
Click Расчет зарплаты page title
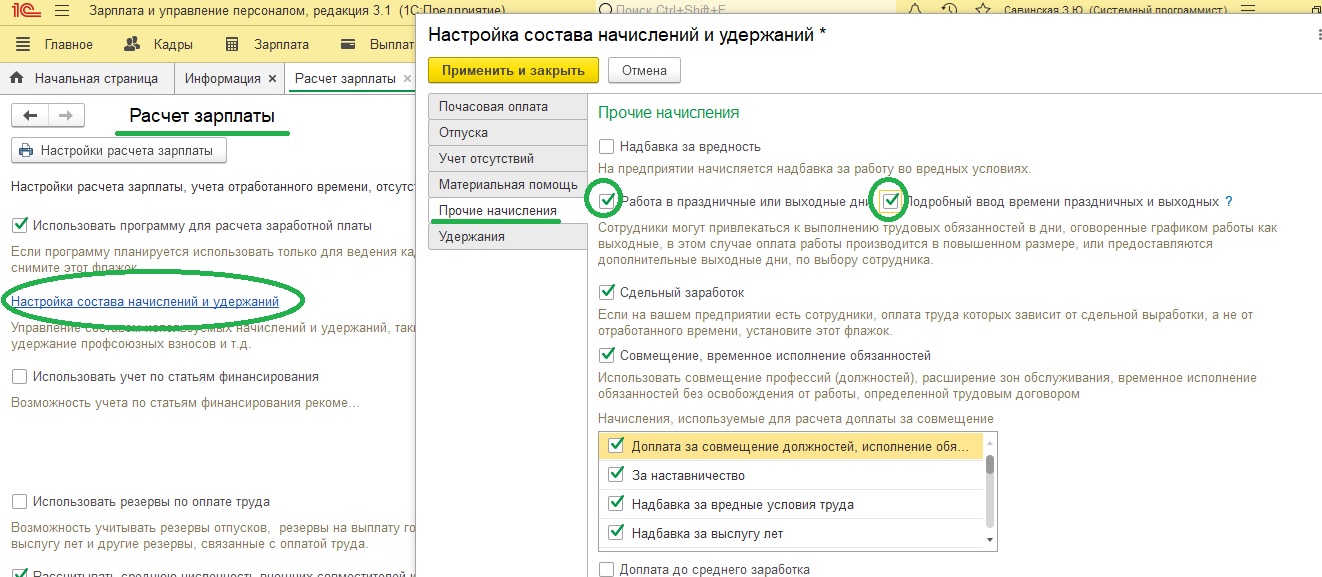point(202,116)
